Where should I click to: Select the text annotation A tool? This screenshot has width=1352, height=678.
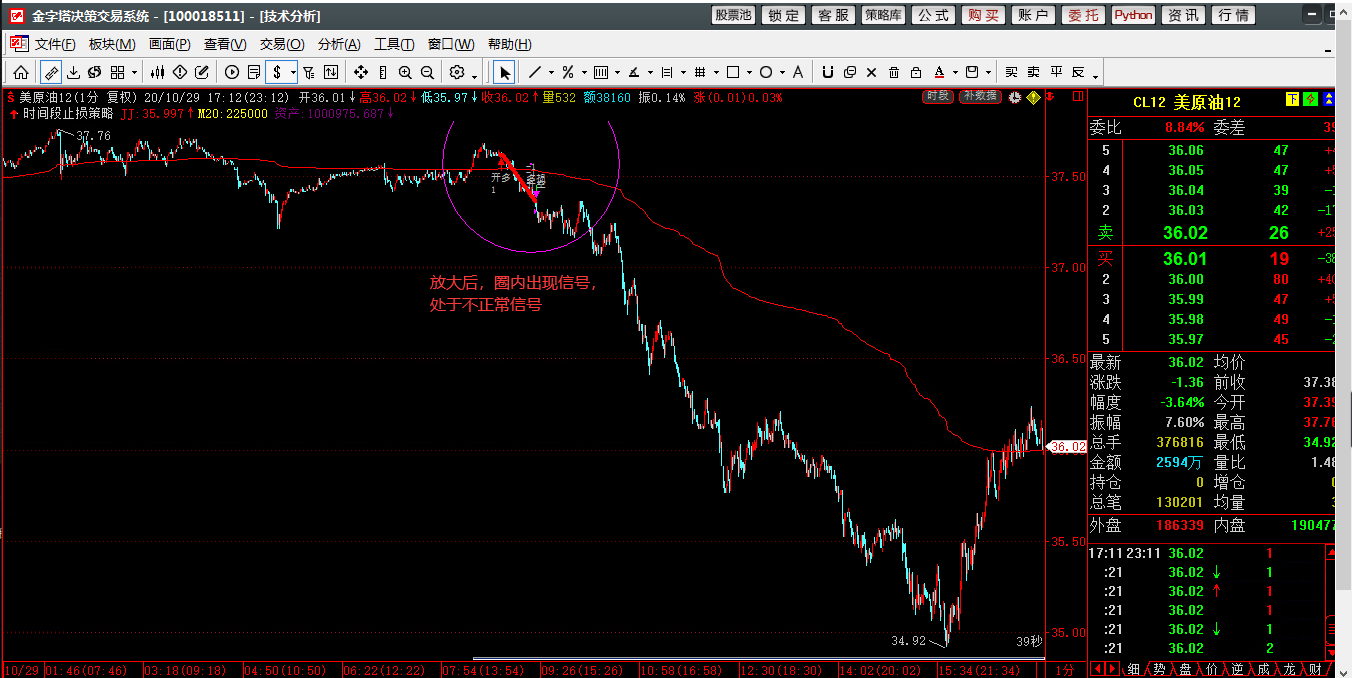click(x=798, y=72)
